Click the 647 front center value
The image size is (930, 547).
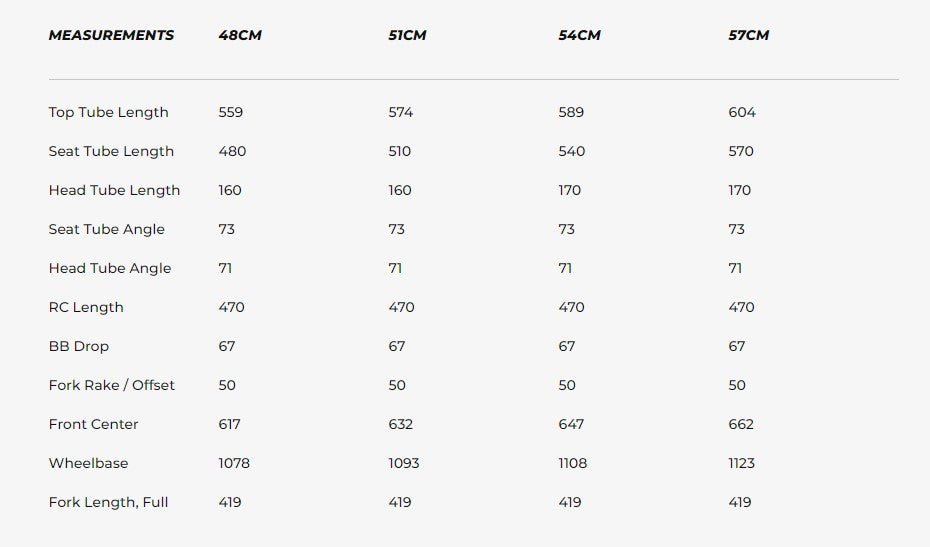coord(571,424)
